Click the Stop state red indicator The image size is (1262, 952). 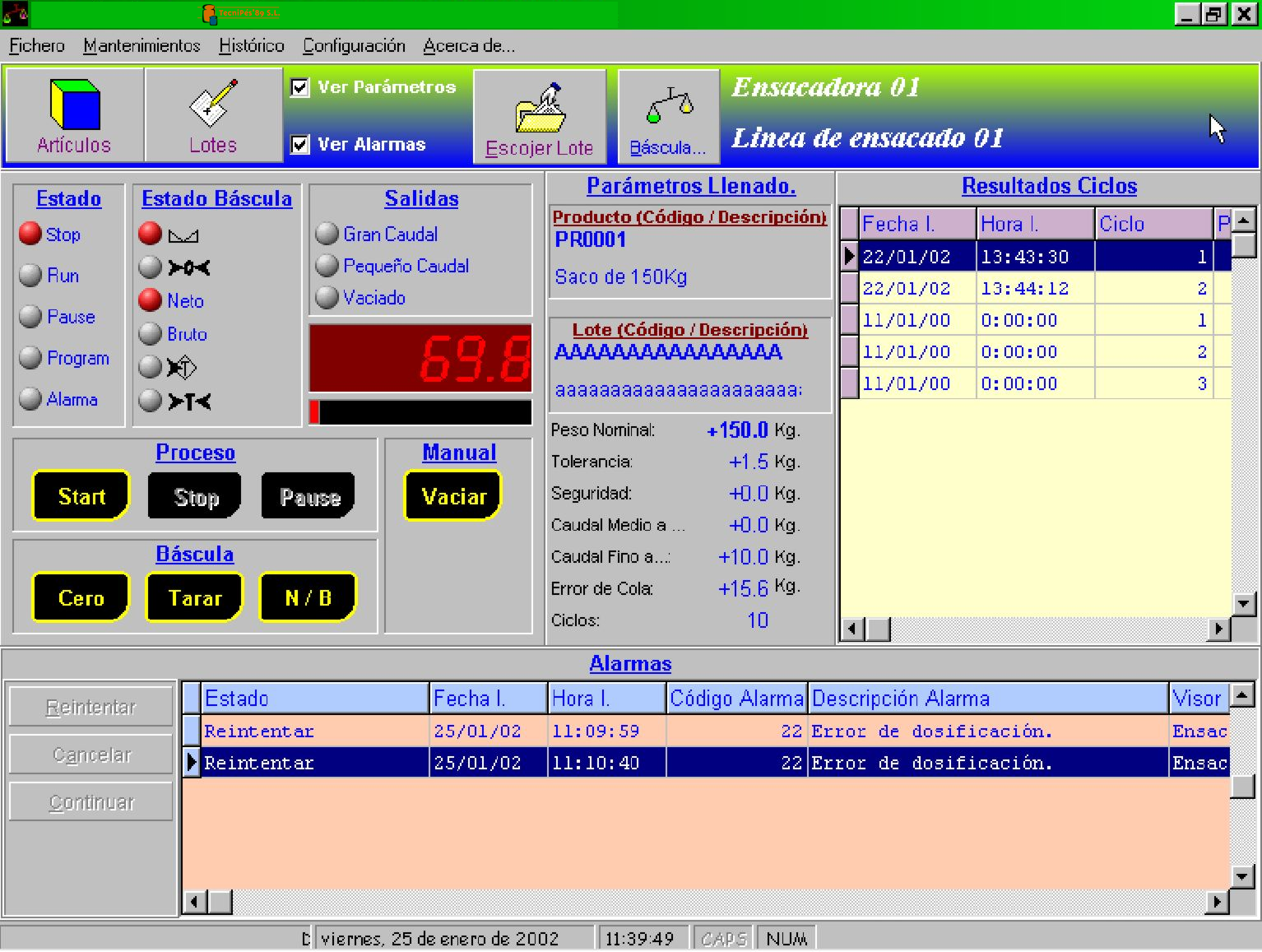(x=30, y=234)
